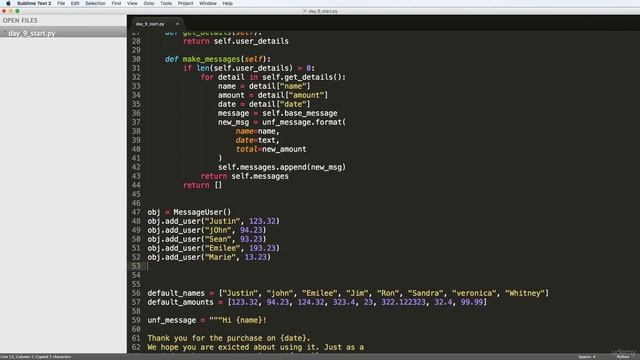Viewport: 640px width, 360px height.
Task: Open the Selection menu
Action: (95, 3)
